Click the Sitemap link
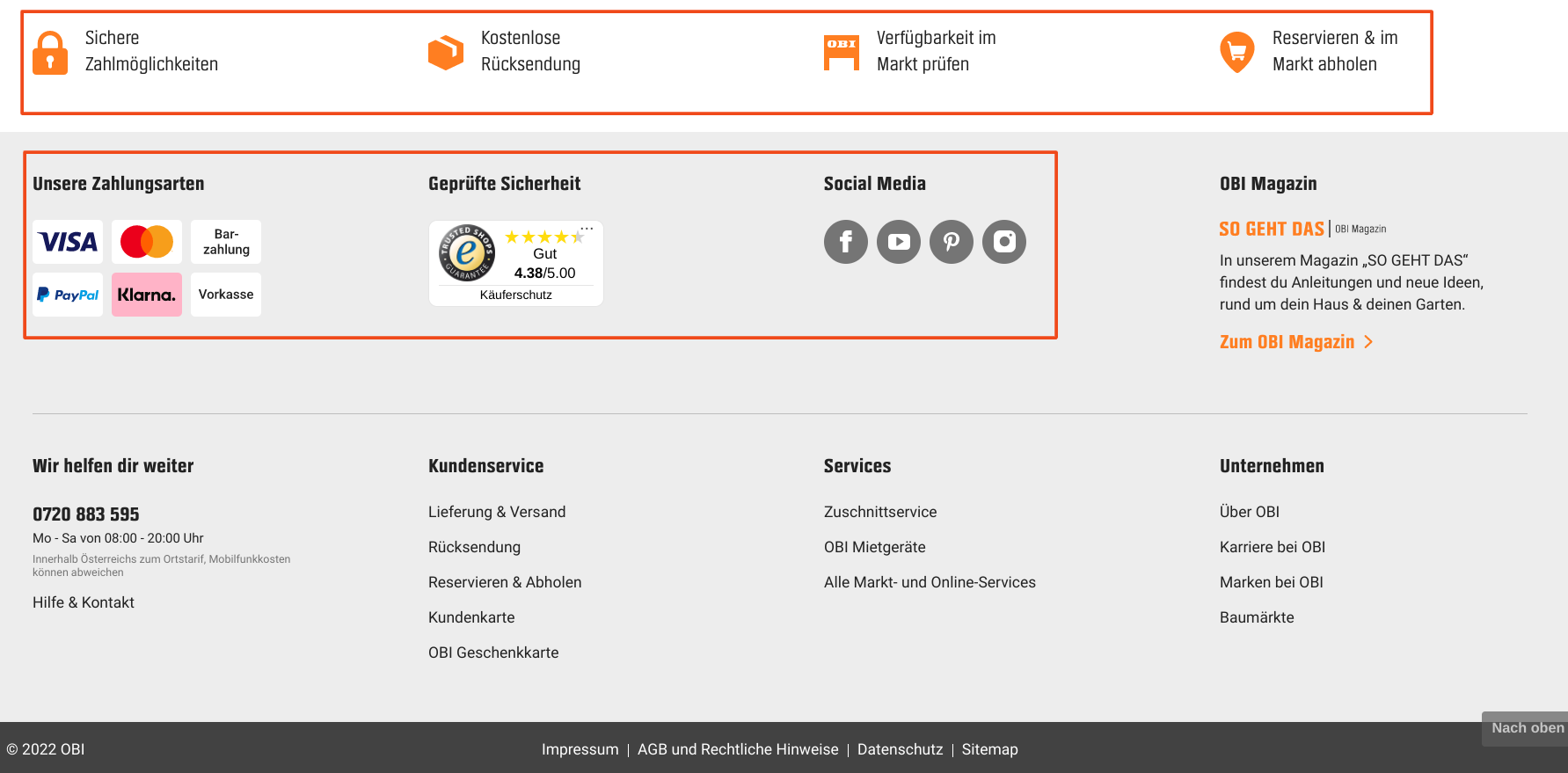Viewport: 1568px width, 773px height. coord(989,749)
